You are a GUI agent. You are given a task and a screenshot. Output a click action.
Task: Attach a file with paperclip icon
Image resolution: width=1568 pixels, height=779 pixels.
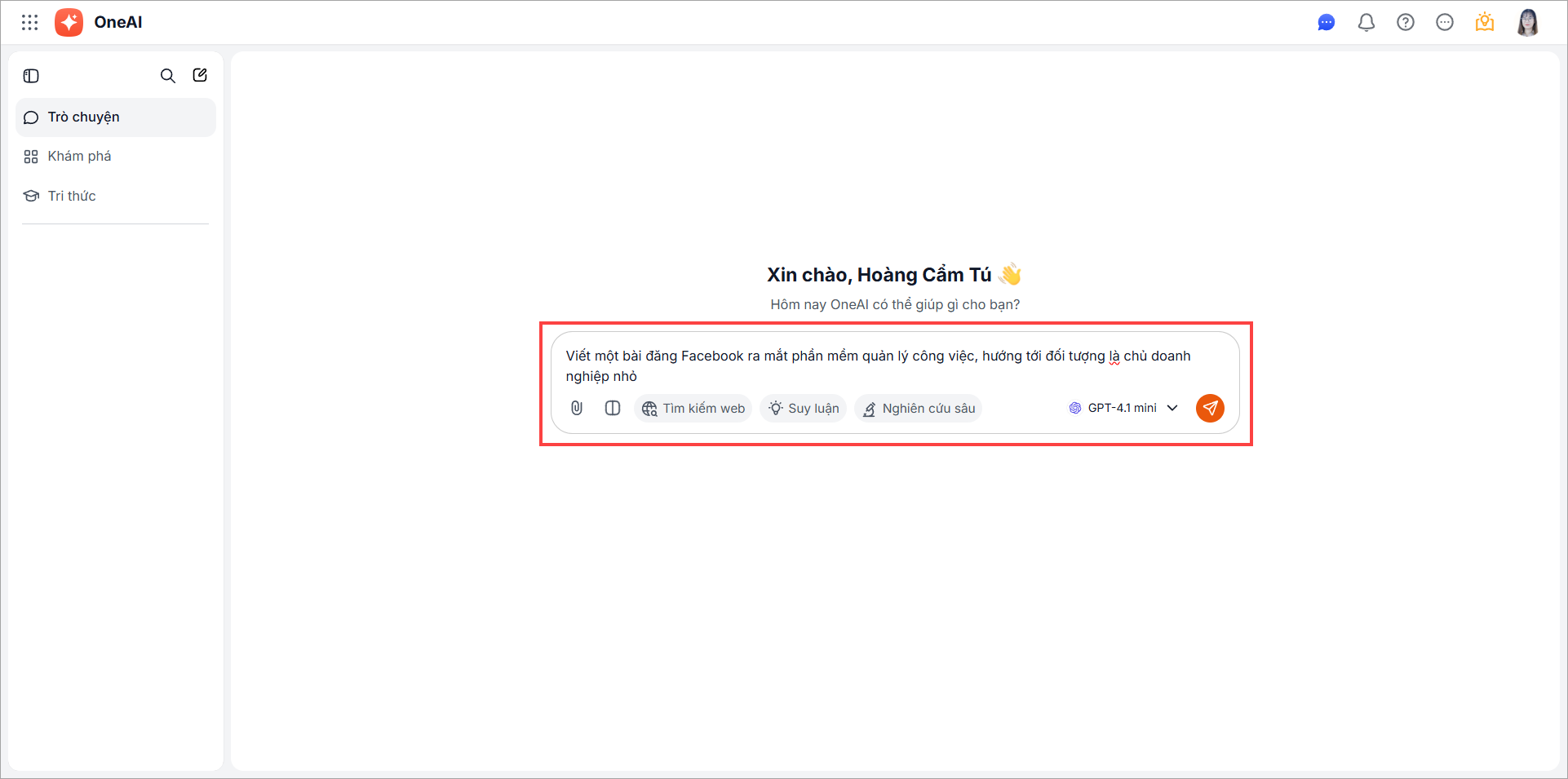tap(577, 408)
